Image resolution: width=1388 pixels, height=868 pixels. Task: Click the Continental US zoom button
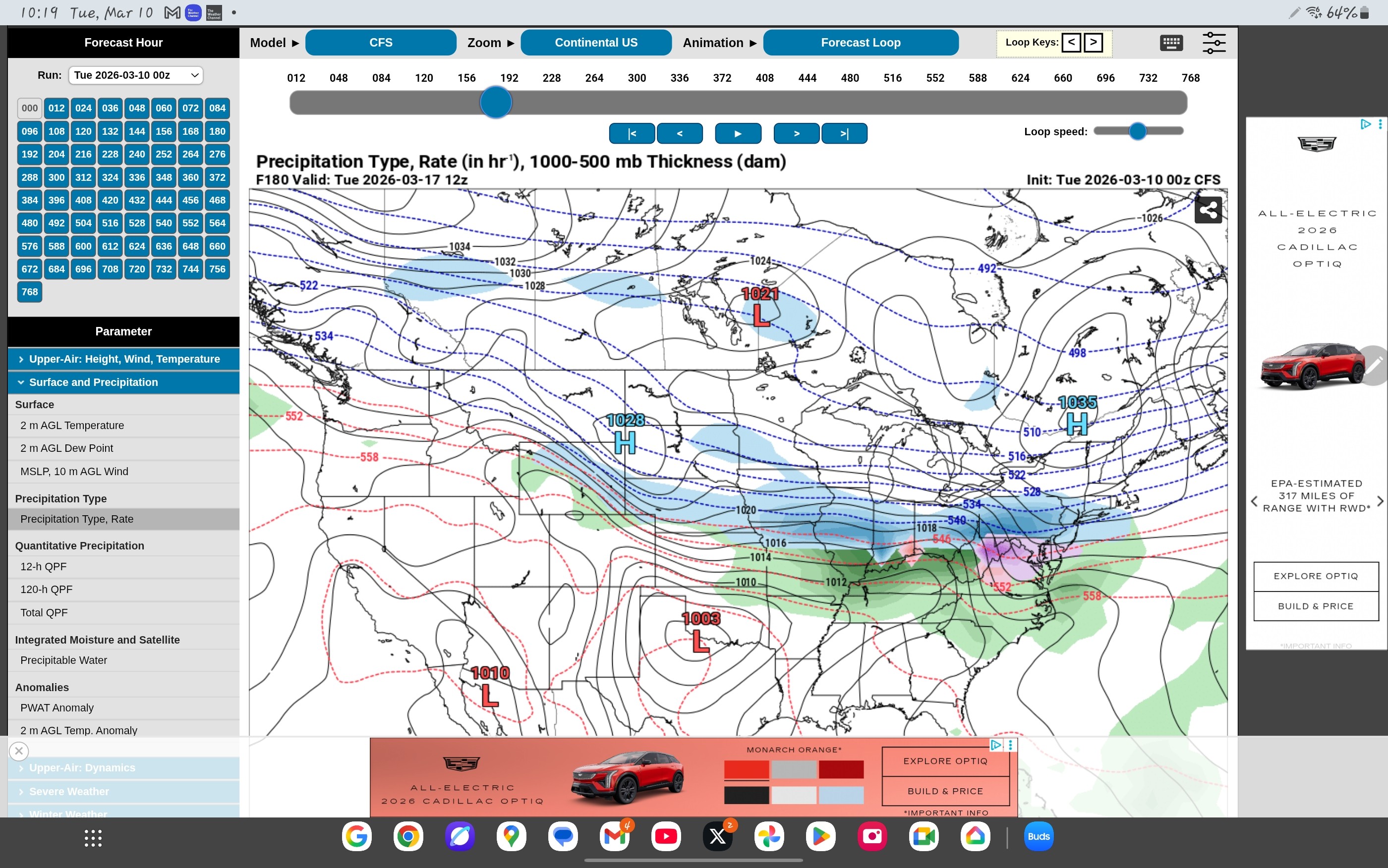tap(595, 43)
